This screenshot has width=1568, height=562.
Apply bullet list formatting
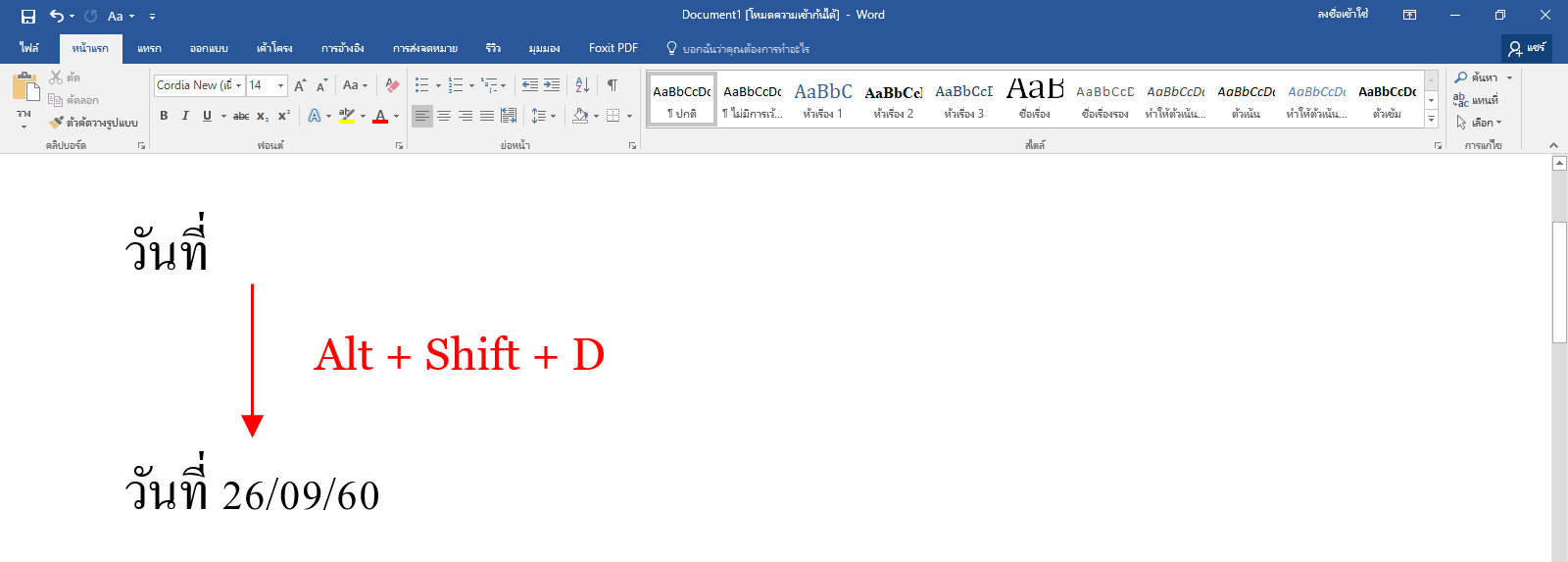click(x=422, y=85)
